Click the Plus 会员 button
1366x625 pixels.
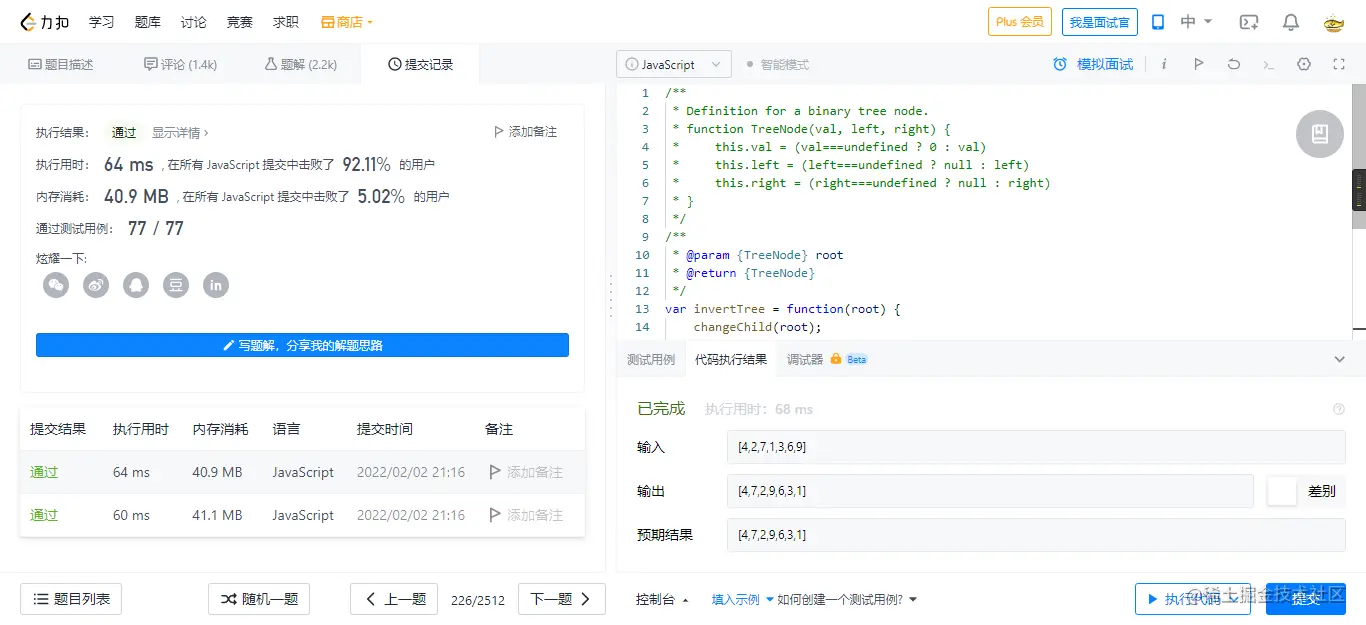point(1020,22)
